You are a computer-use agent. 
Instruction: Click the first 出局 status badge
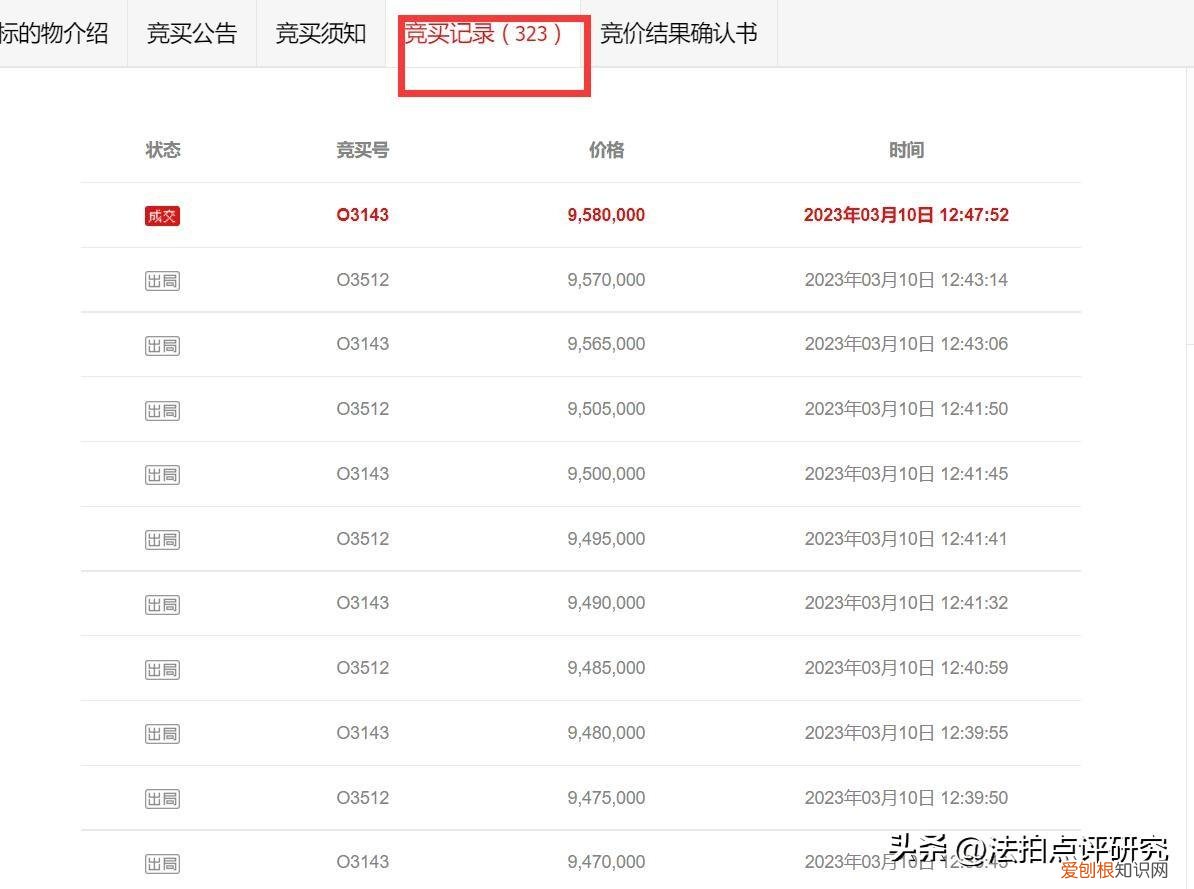(162, 280)
